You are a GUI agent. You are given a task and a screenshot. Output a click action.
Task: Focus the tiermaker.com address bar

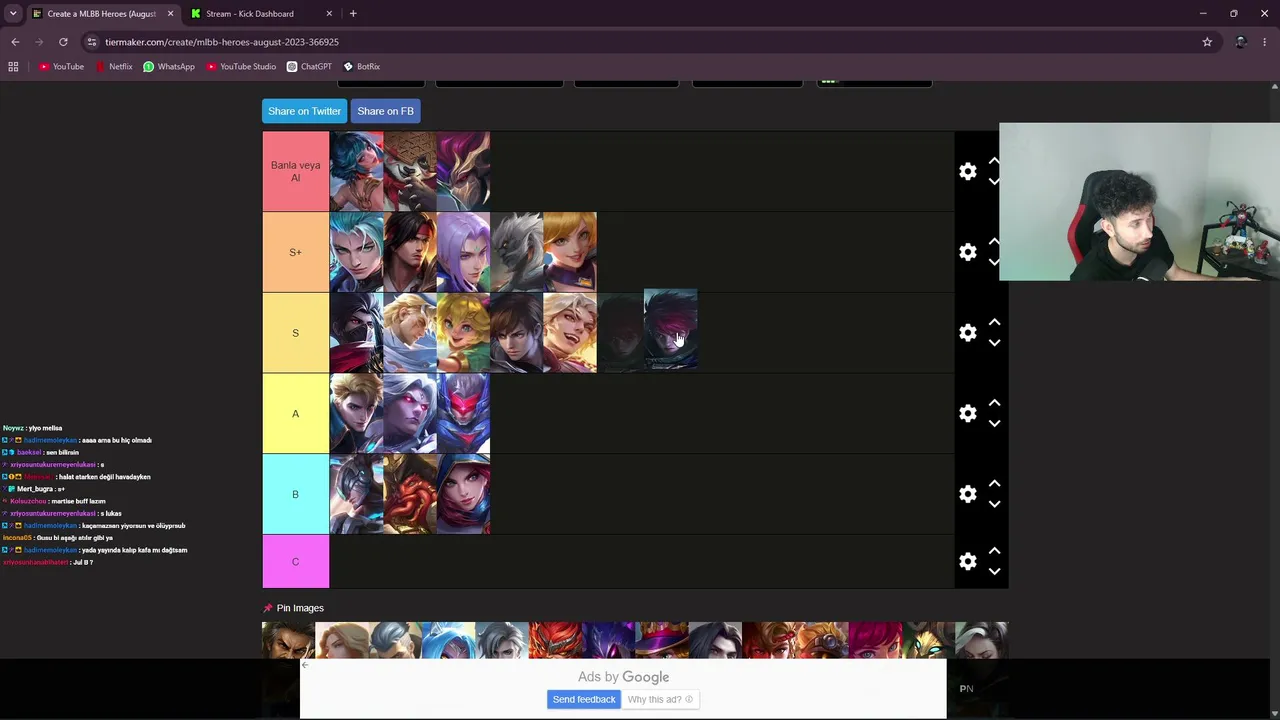pos(640,42)
